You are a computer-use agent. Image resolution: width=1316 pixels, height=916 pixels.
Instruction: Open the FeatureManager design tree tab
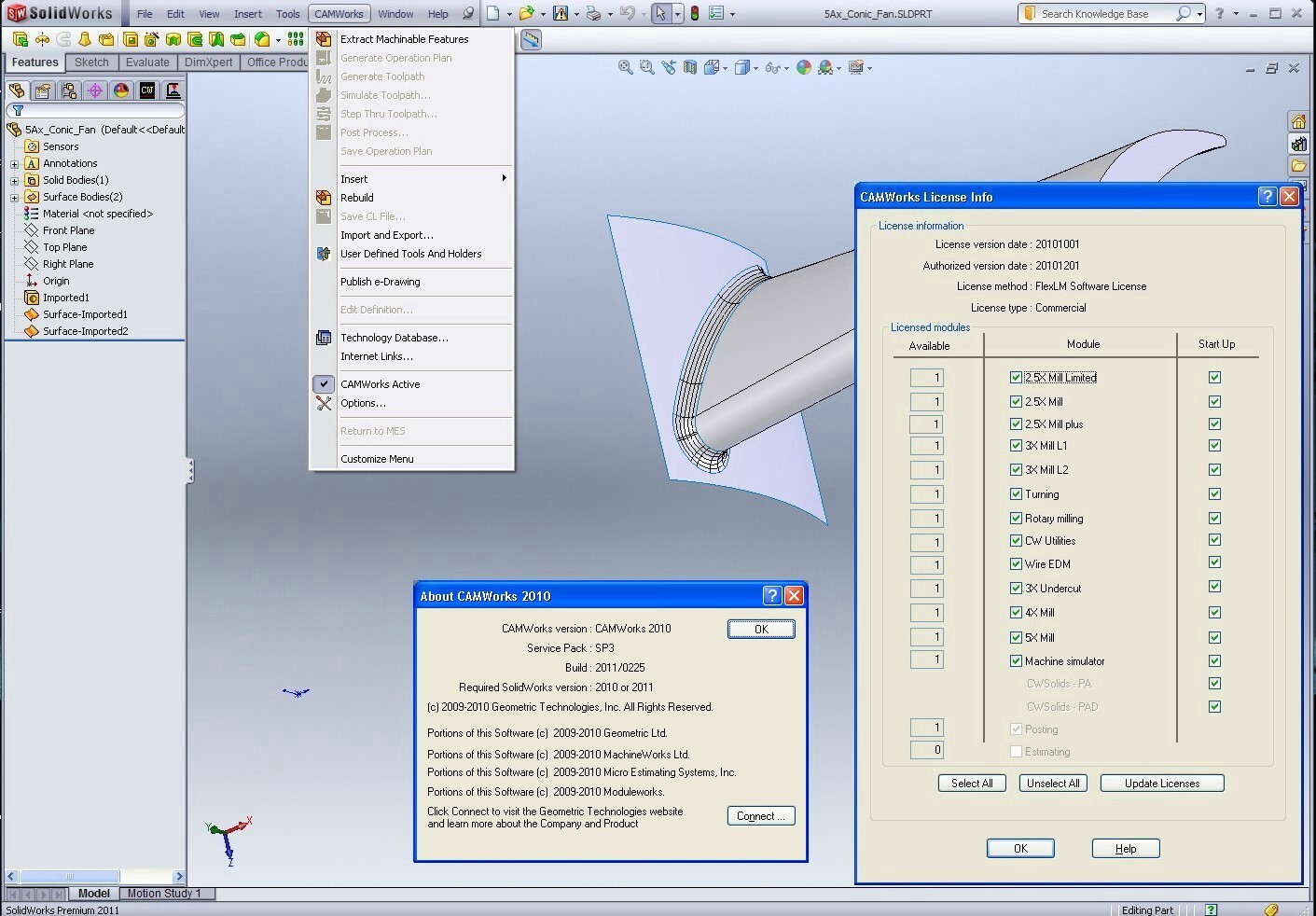tap(17, 90)
